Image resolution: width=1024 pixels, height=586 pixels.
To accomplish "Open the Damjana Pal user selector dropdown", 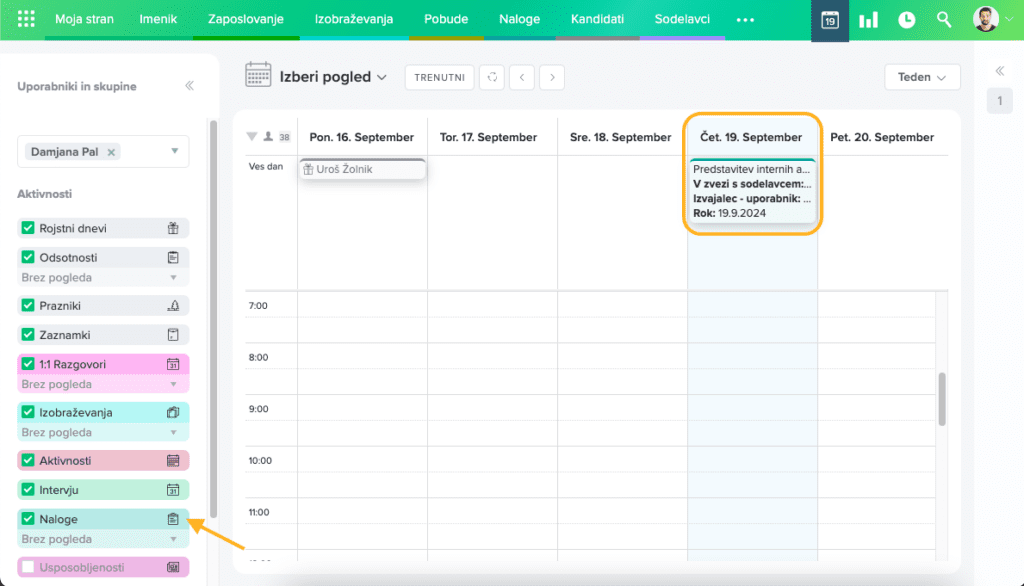I will coord(175,152).
